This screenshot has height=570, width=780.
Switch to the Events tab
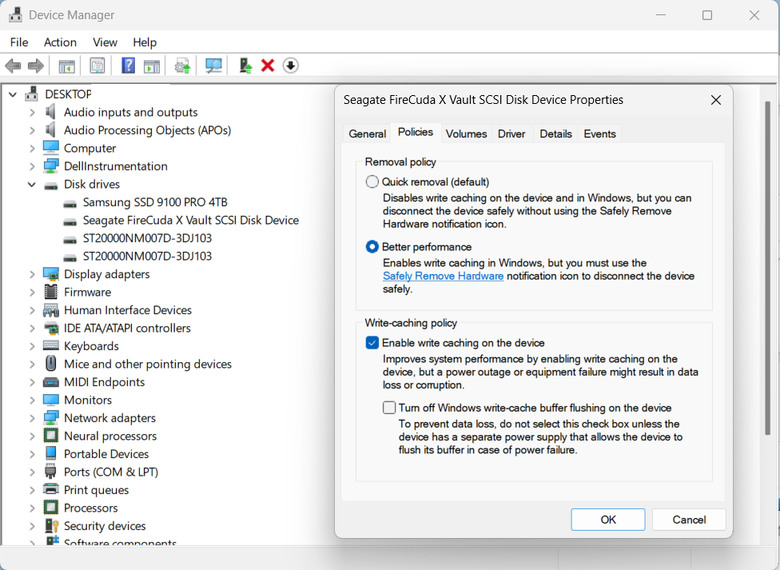(599, 134)
